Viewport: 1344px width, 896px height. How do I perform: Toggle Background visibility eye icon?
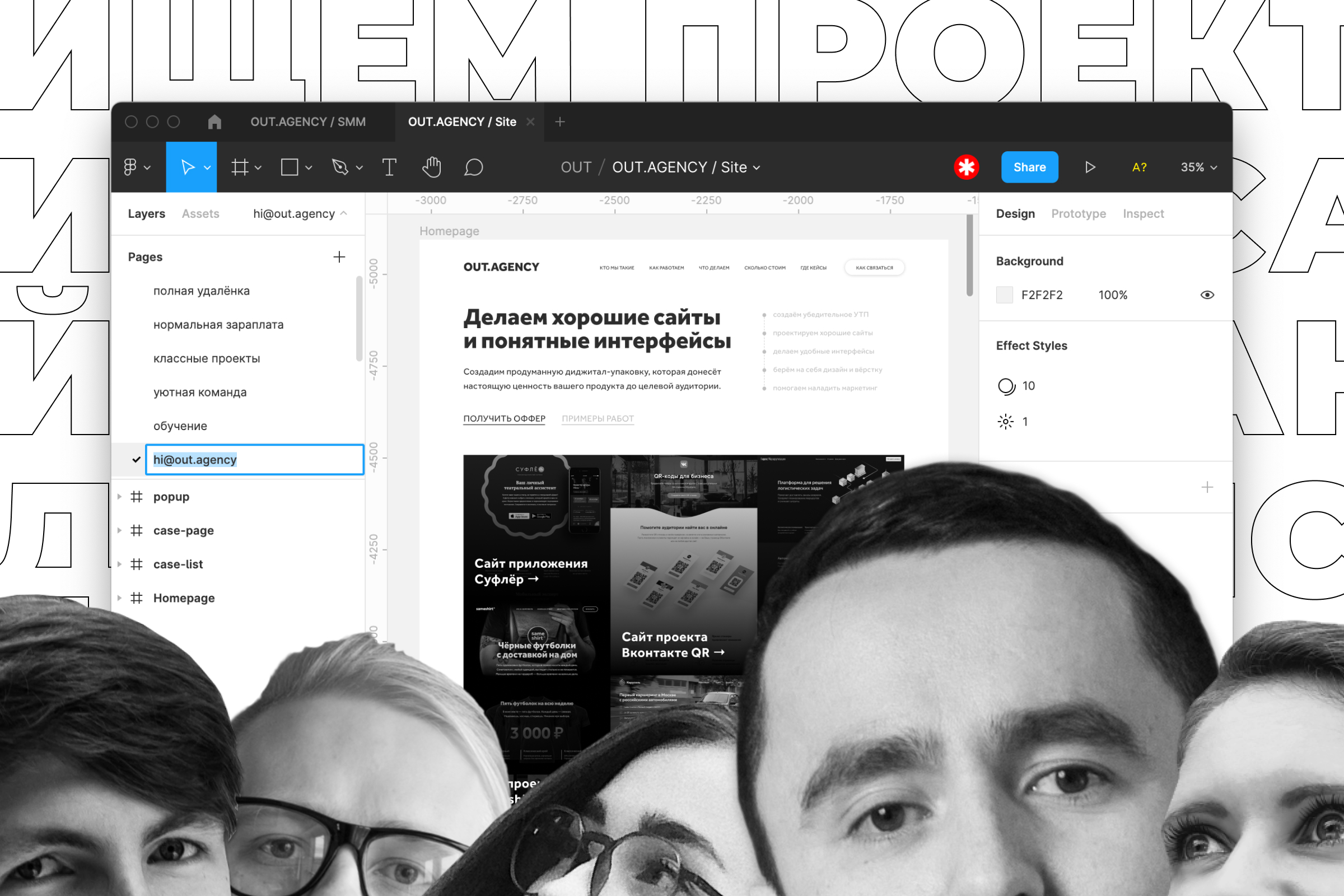(x=1207, y=295)
